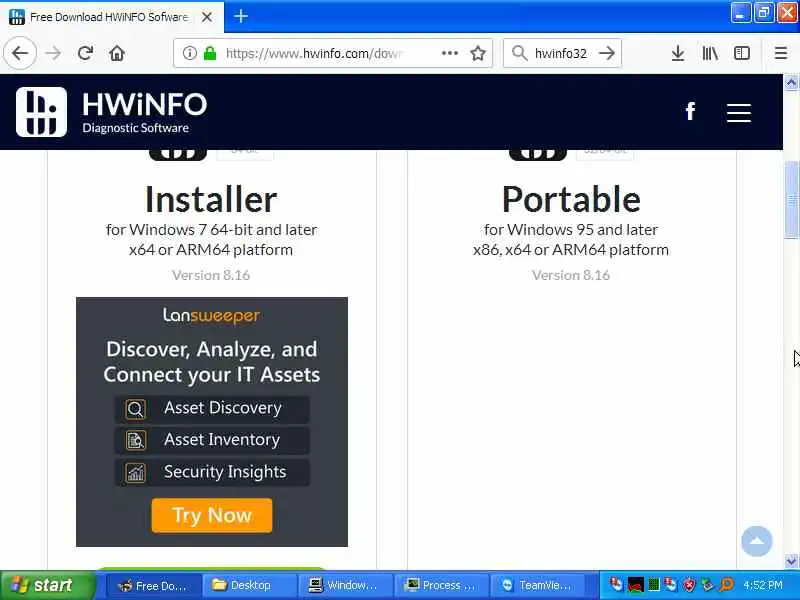The image size is (800, 600).
Task: Click the vertical scrollbar thumb
Action: 791,199
